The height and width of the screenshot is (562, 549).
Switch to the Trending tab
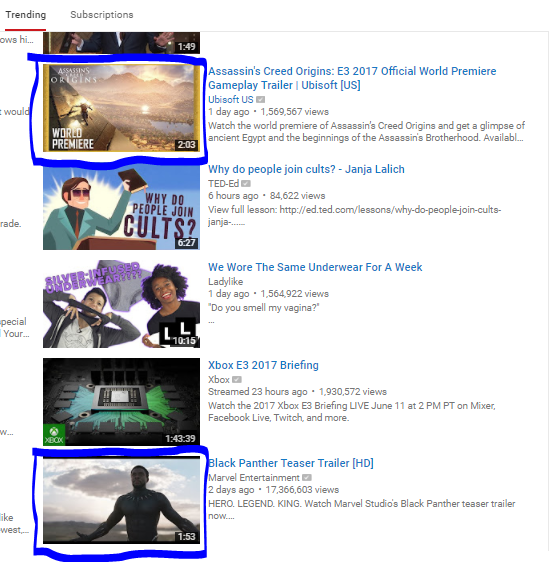(26, 15)
